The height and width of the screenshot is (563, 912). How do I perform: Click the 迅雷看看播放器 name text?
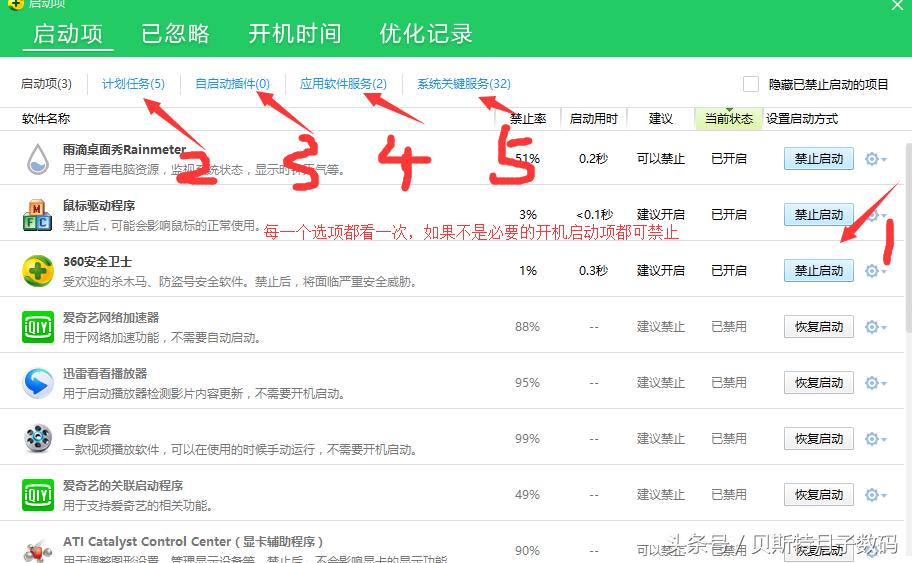(105, 373)
